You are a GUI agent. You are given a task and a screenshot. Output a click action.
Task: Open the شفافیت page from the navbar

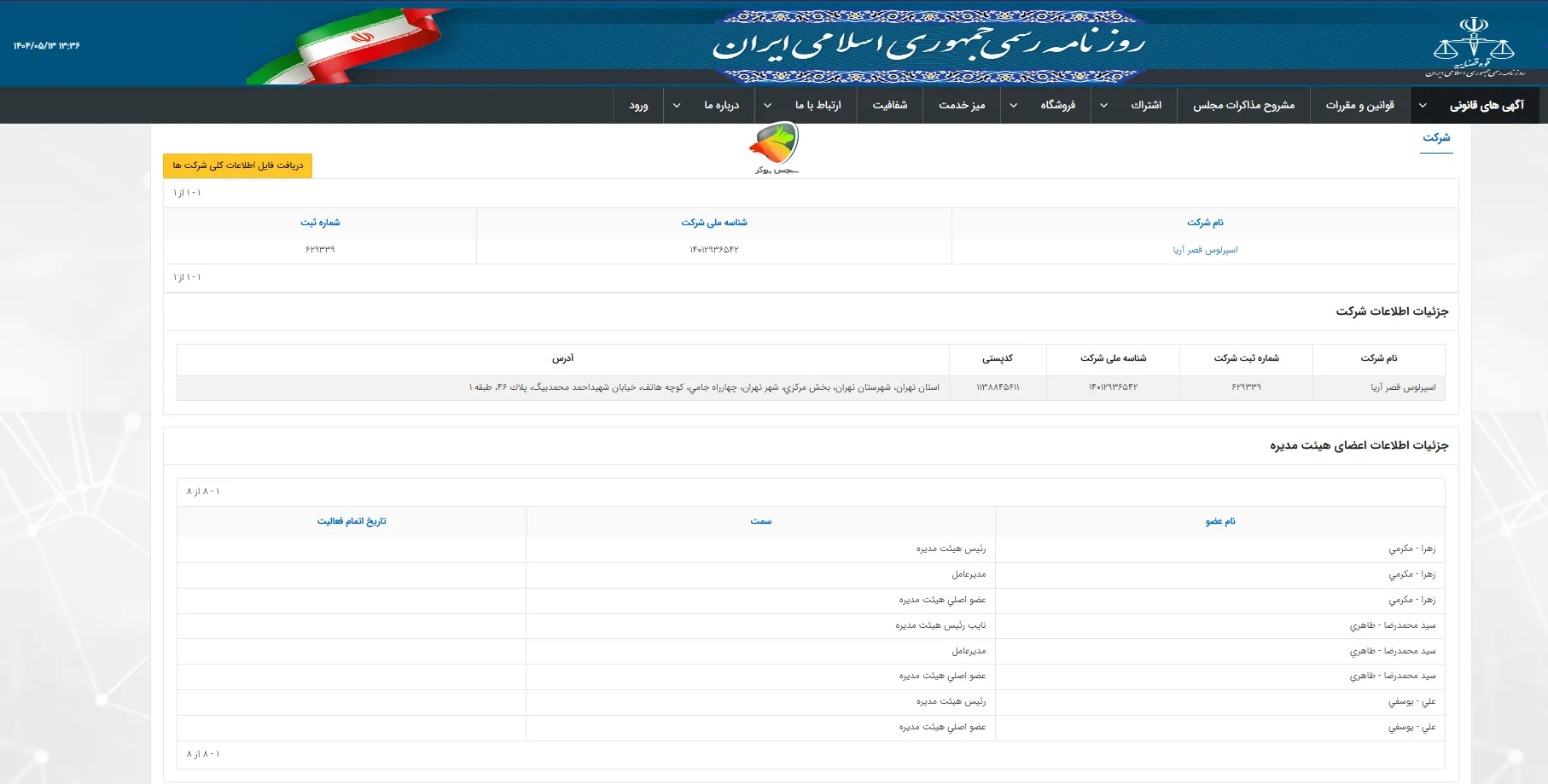pos(890,105)
